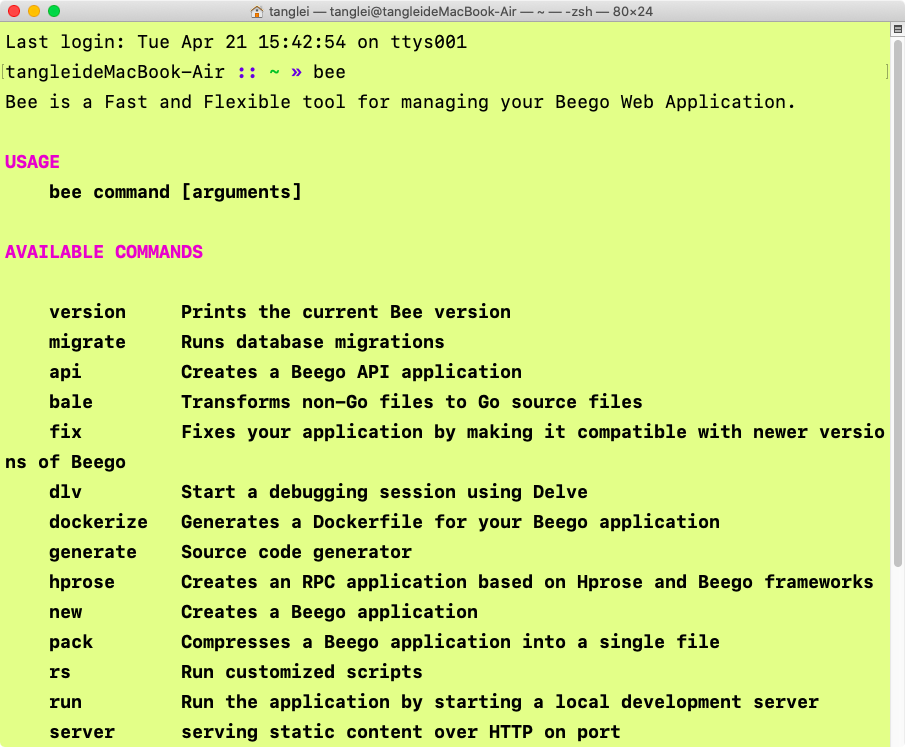The height and width of the screenshot is (747, 905).
Task: Click the 'AVAILABLE COMMANDS' heading
Action: 104,252
